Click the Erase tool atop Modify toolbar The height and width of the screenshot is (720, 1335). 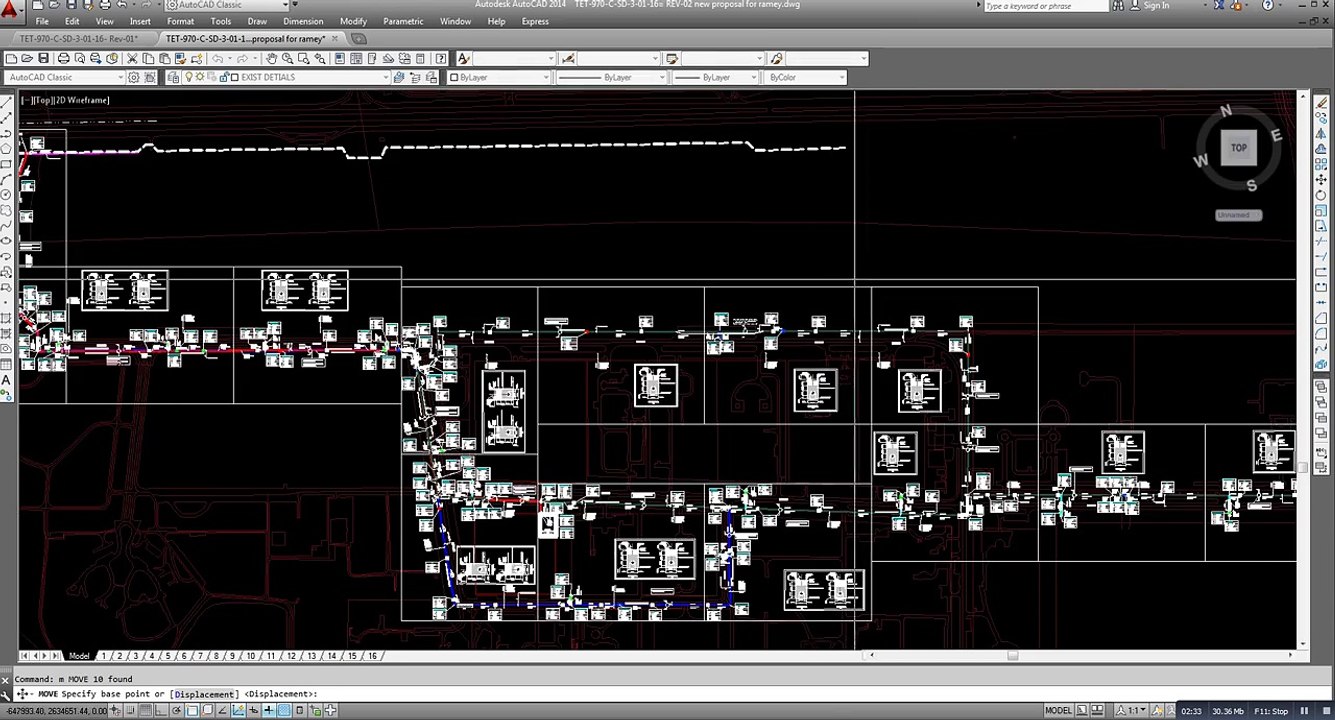(x=1321, y=101)
